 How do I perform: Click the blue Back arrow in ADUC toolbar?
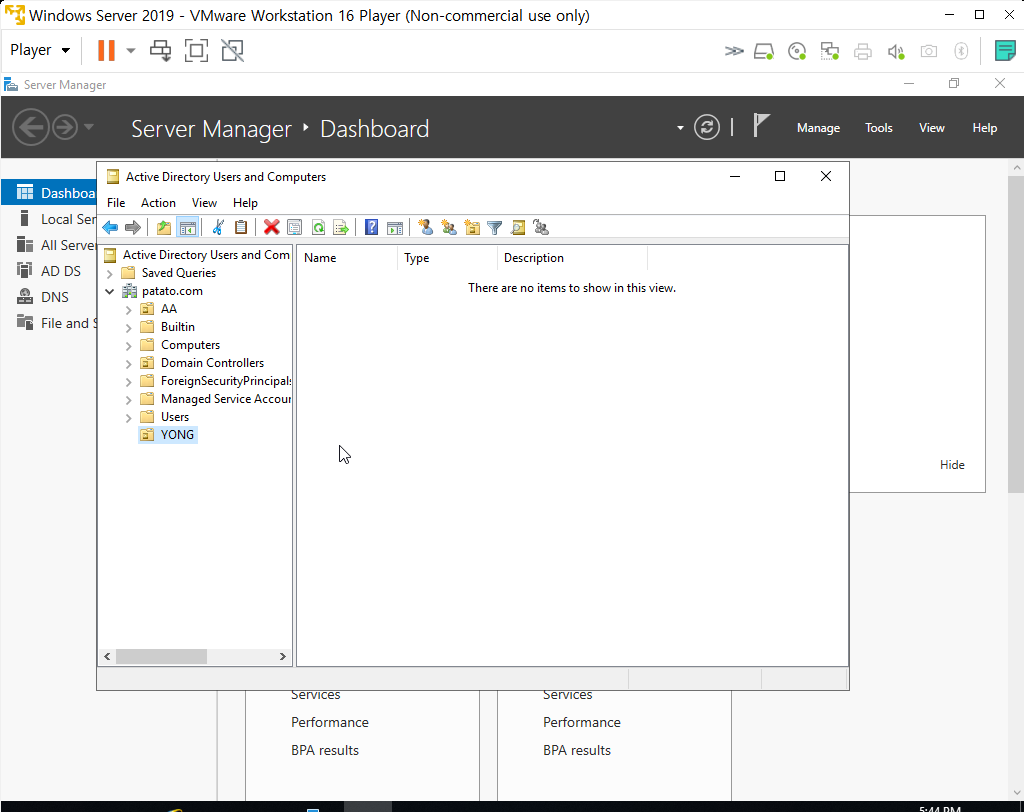[x=110, y=227]
